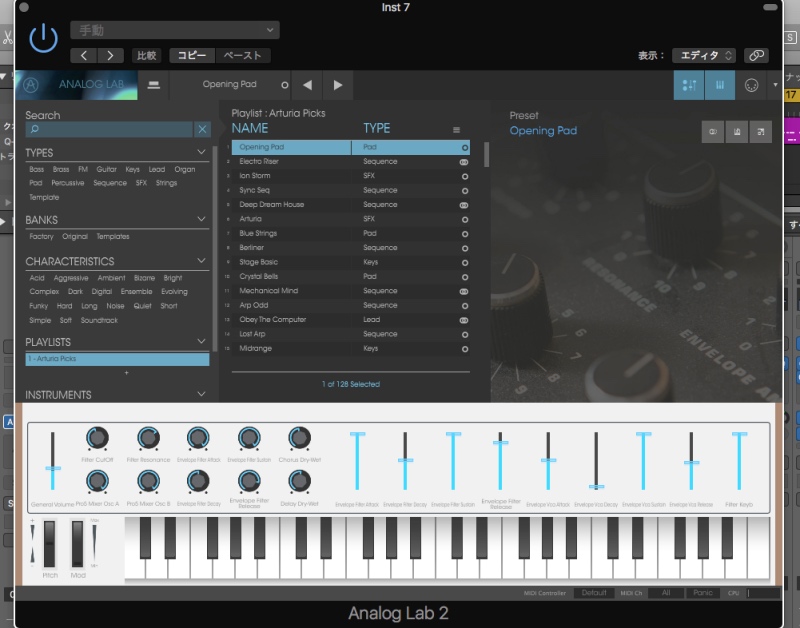This screenshot has width=800, height=628.
Task: Select the Berliner preset row
Action: pyautogui.click(x=350, y=248)
